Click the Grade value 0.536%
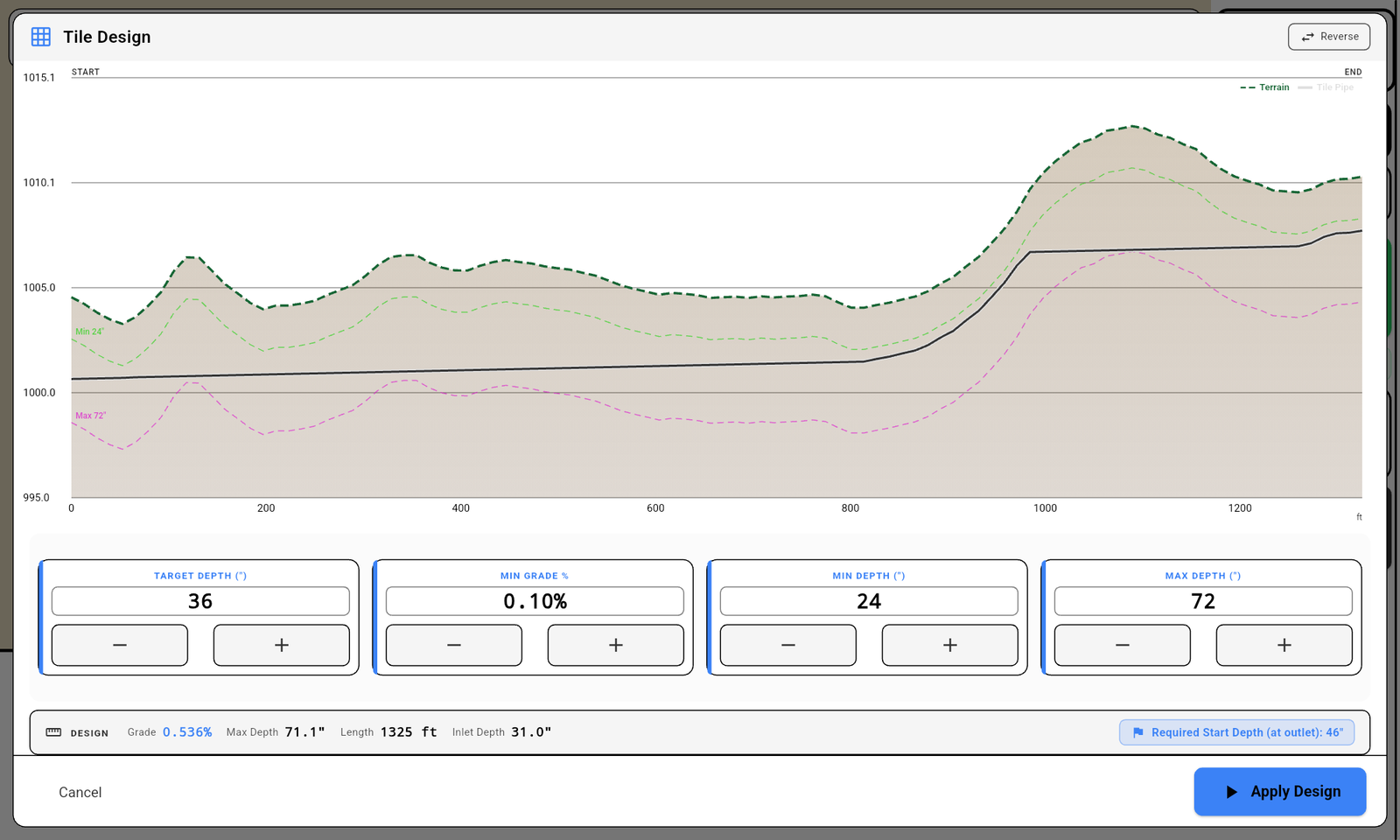This screenshot has height=840, width=1400. pyautogui.click(x=187, y=732)
